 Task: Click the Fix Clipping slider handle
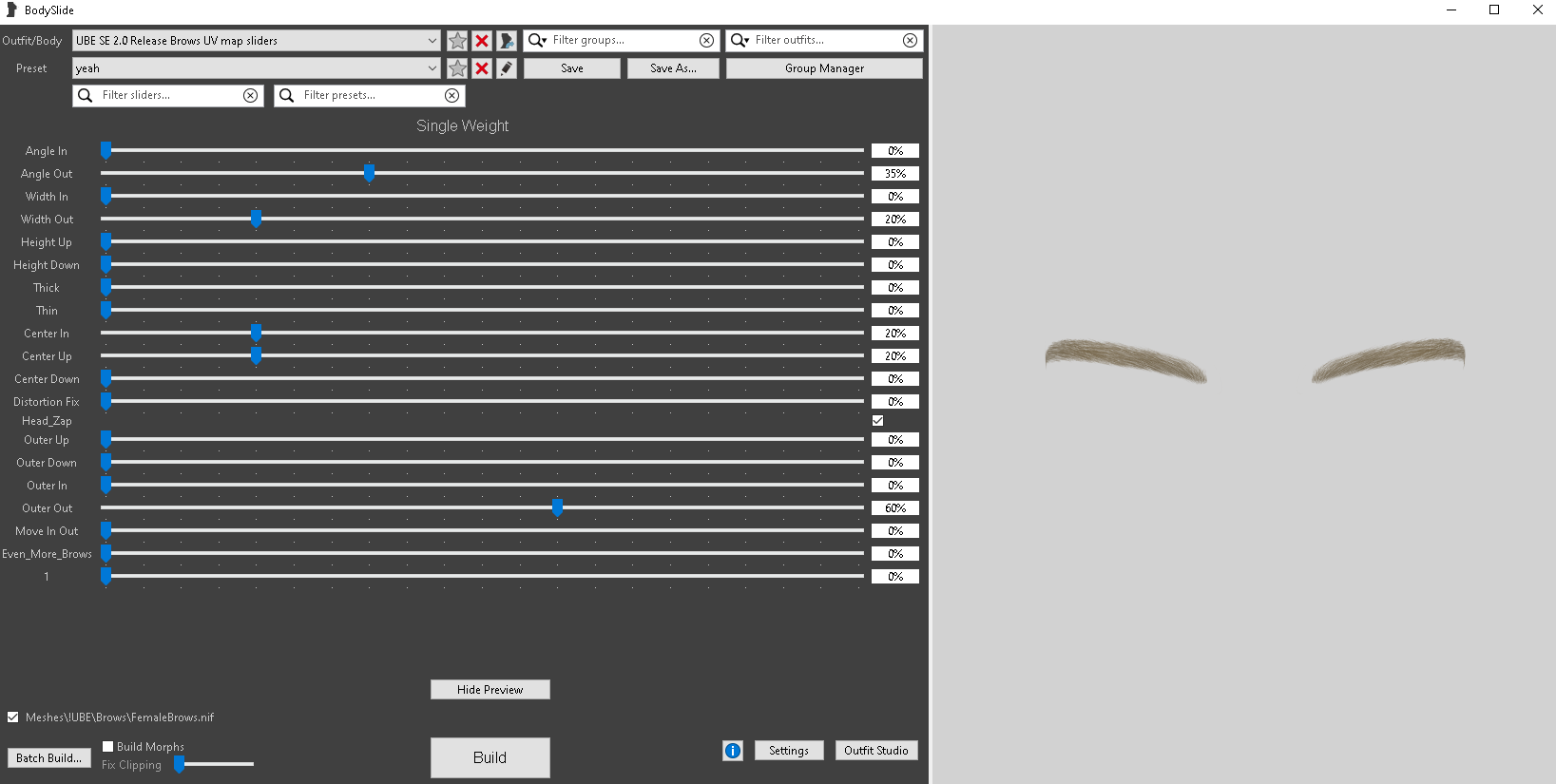coord(179,764)
